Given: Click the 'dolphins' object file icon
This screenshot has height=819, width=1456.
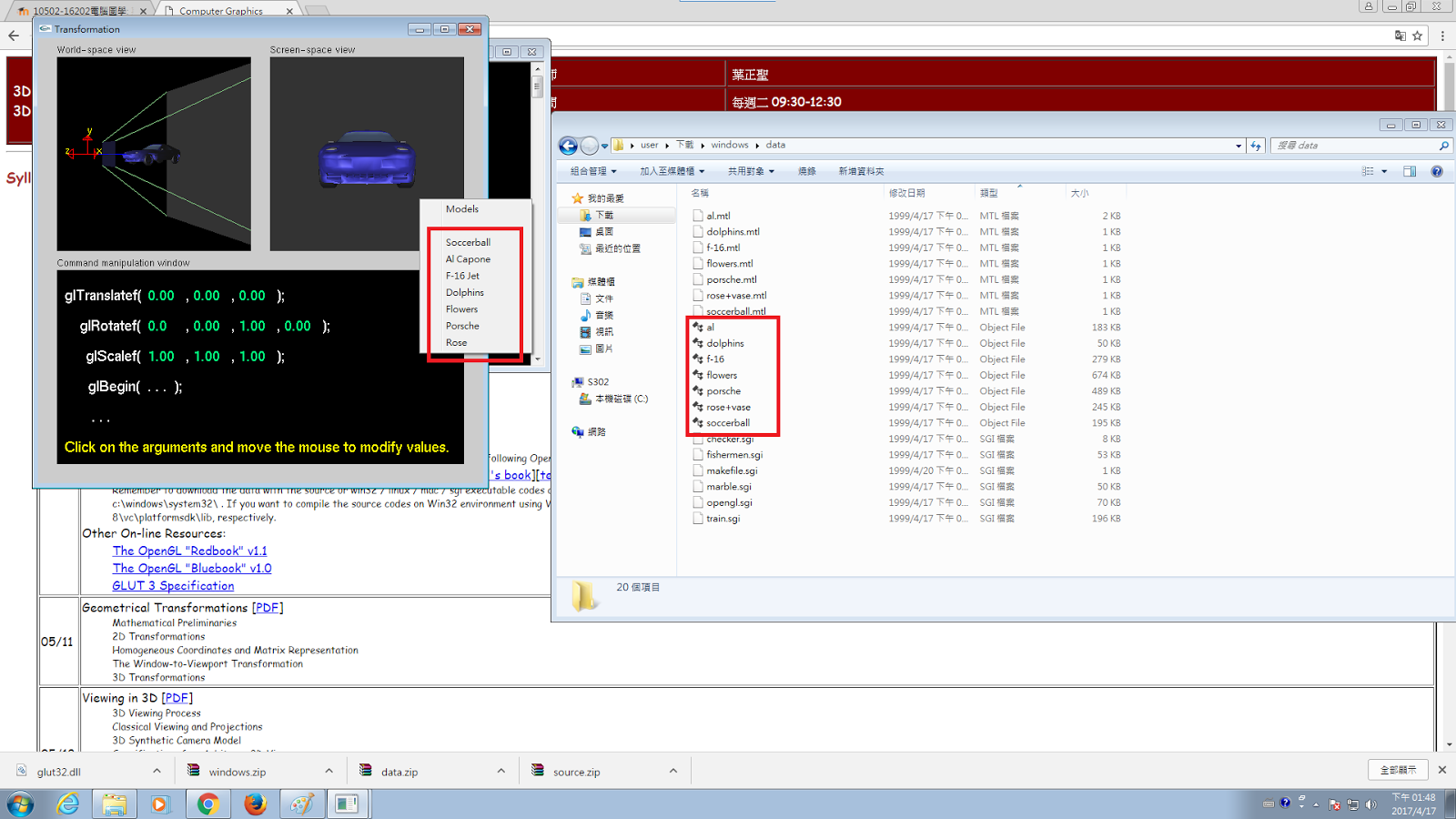Looking at the screenshot, I should tap(698, 343).
